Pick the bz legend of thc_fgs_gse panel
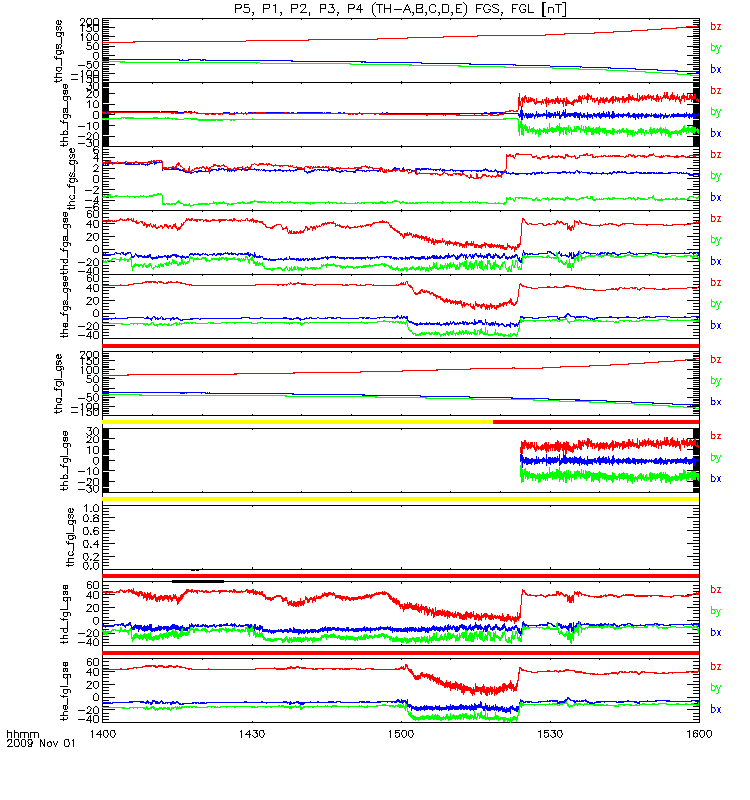Viewport: 750px width, 800px height. click(716, 155)
